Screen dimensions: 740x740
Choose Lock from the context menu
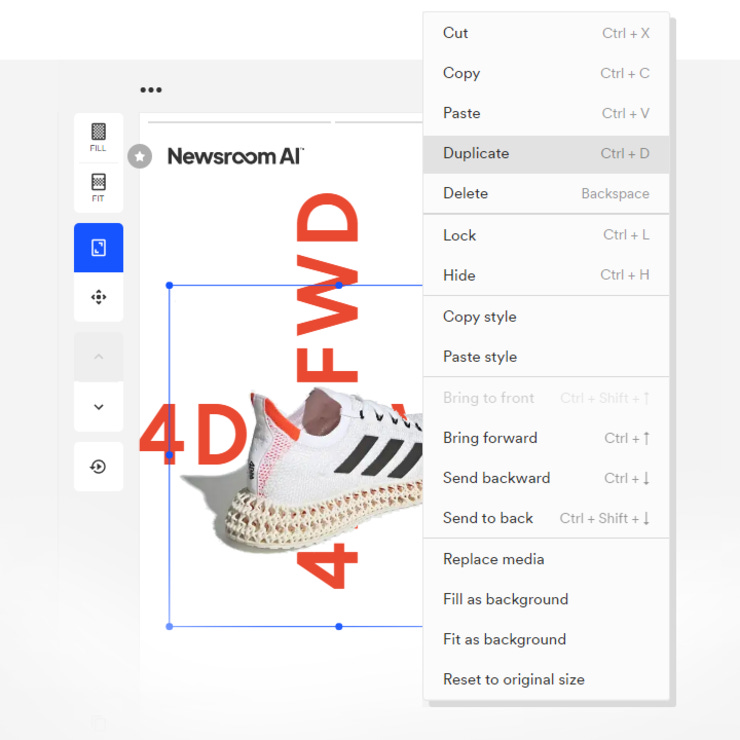pyautogui.click(x=546, y=235)
